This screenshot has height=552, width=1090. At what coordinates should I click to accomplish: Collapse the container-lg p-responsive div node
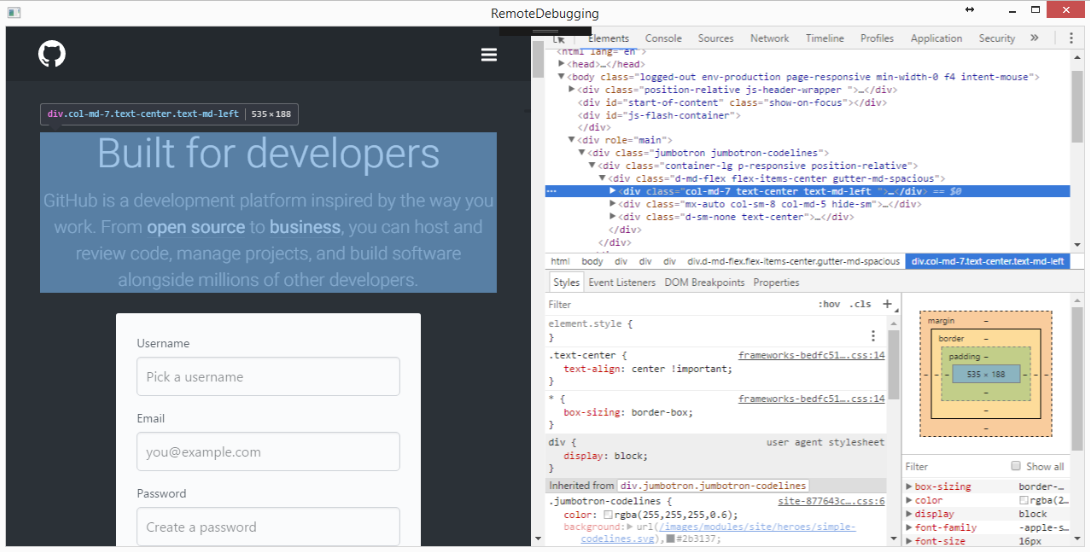(592, 165)
